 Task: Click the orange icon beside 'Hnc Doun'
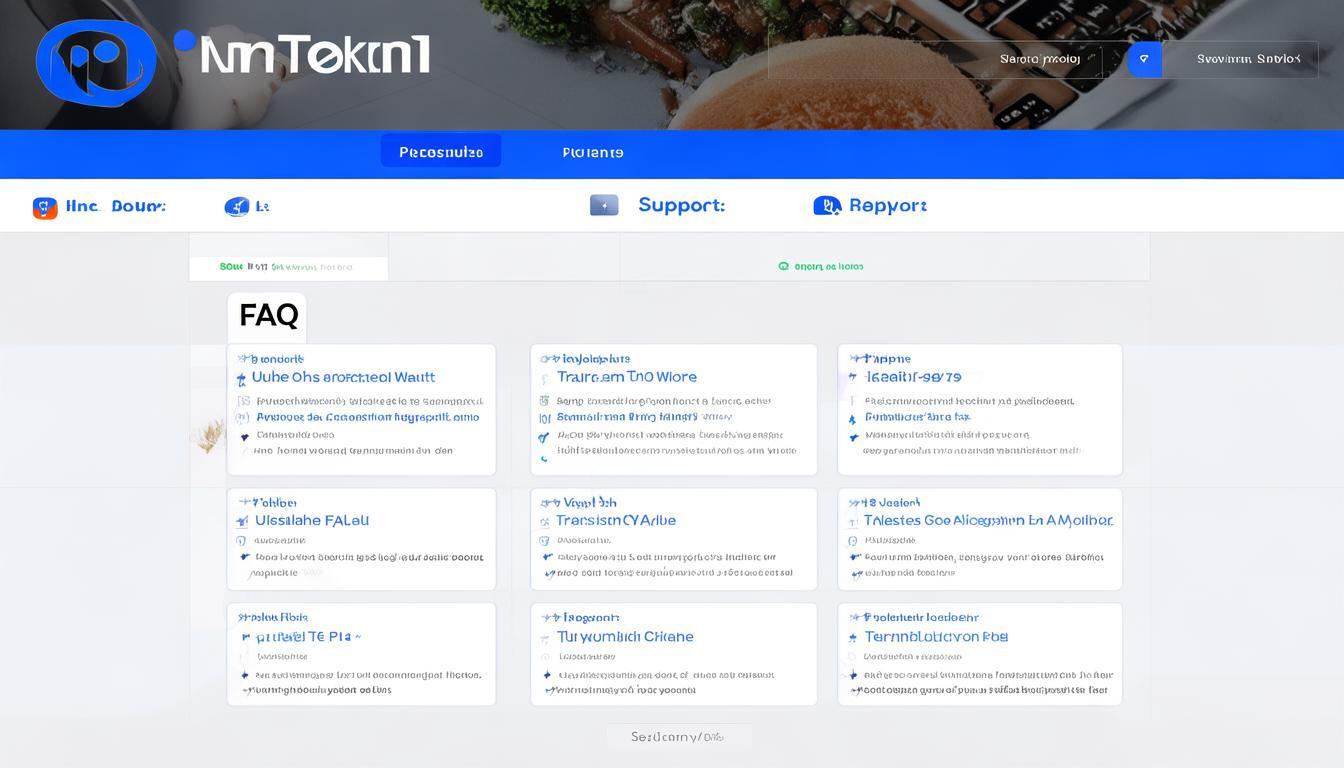45,207
